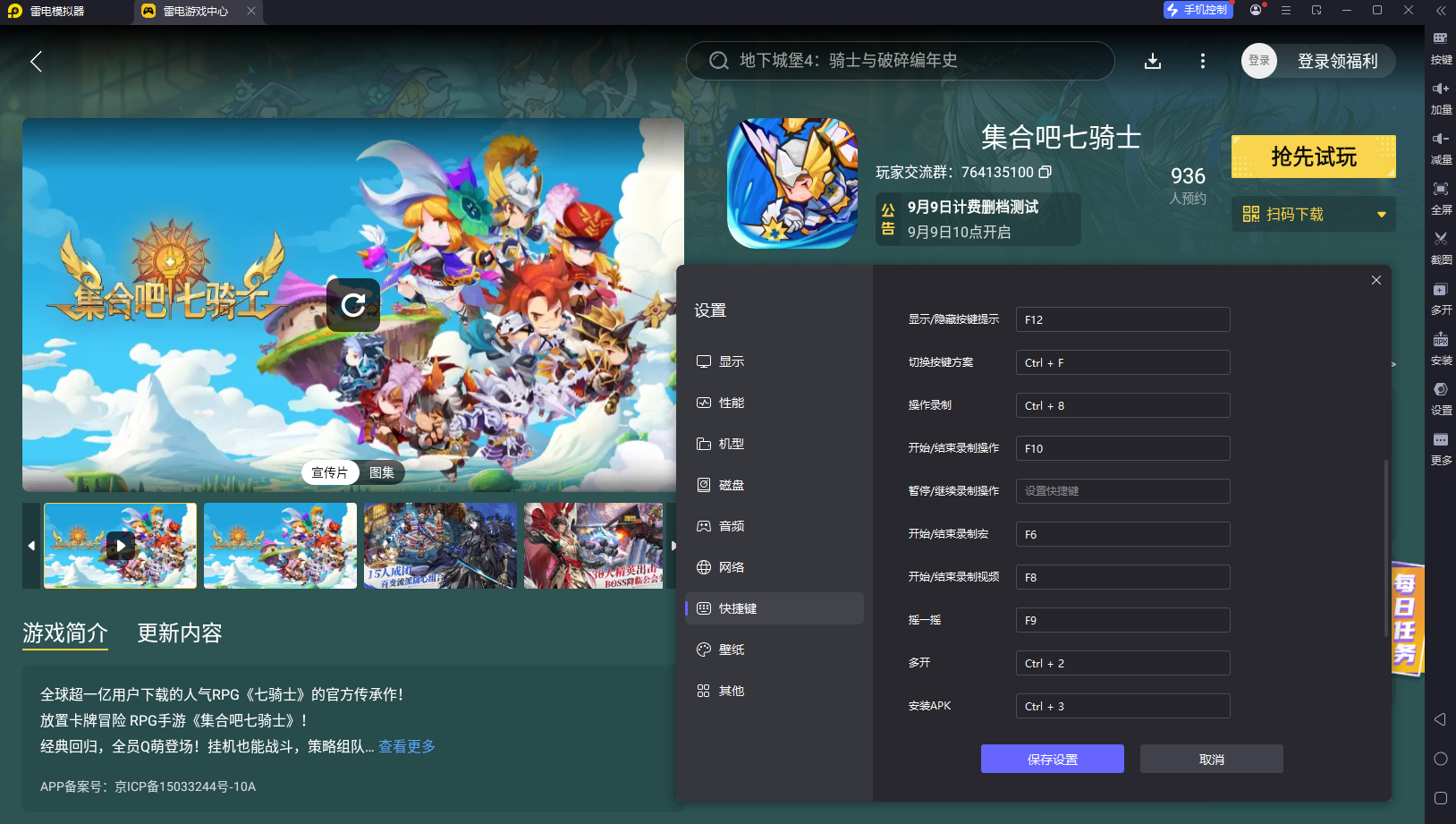Tap the Android home circle button

pos(1440,759)
